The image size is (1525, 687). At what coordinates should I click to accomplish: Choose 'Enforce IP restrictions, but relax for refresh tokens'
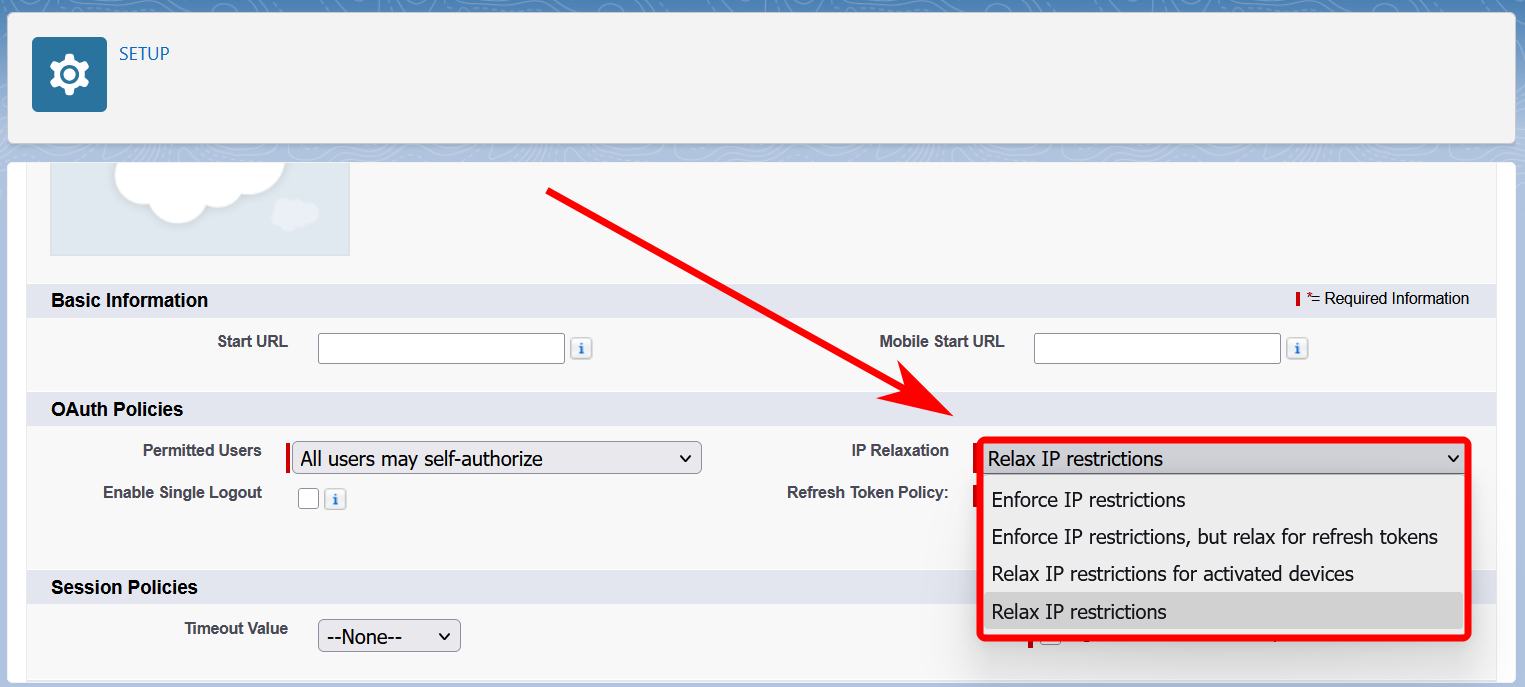[x=1214, y=537]
